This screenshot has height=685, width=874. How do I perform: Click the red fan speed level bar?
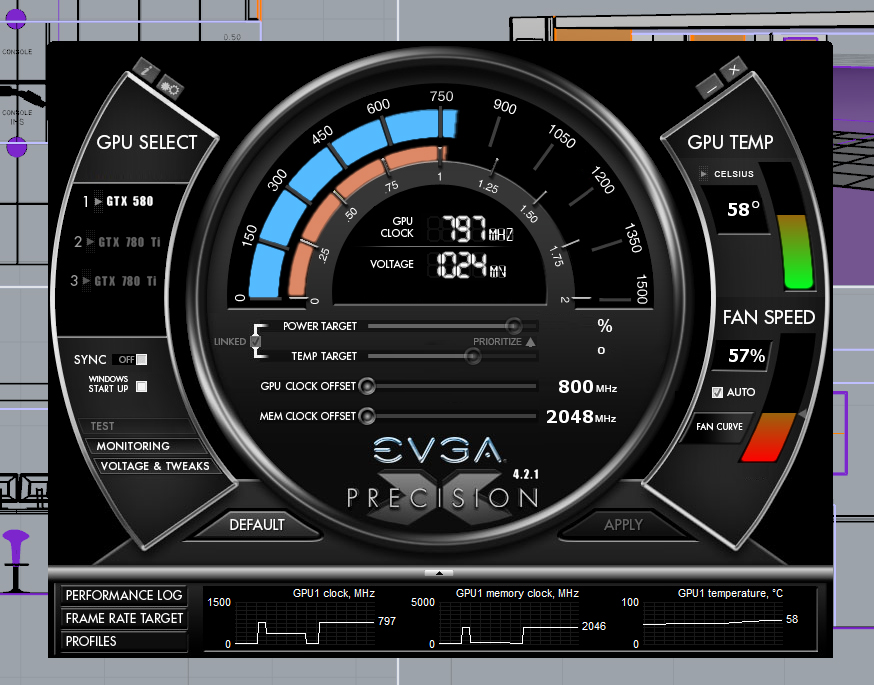768,438
